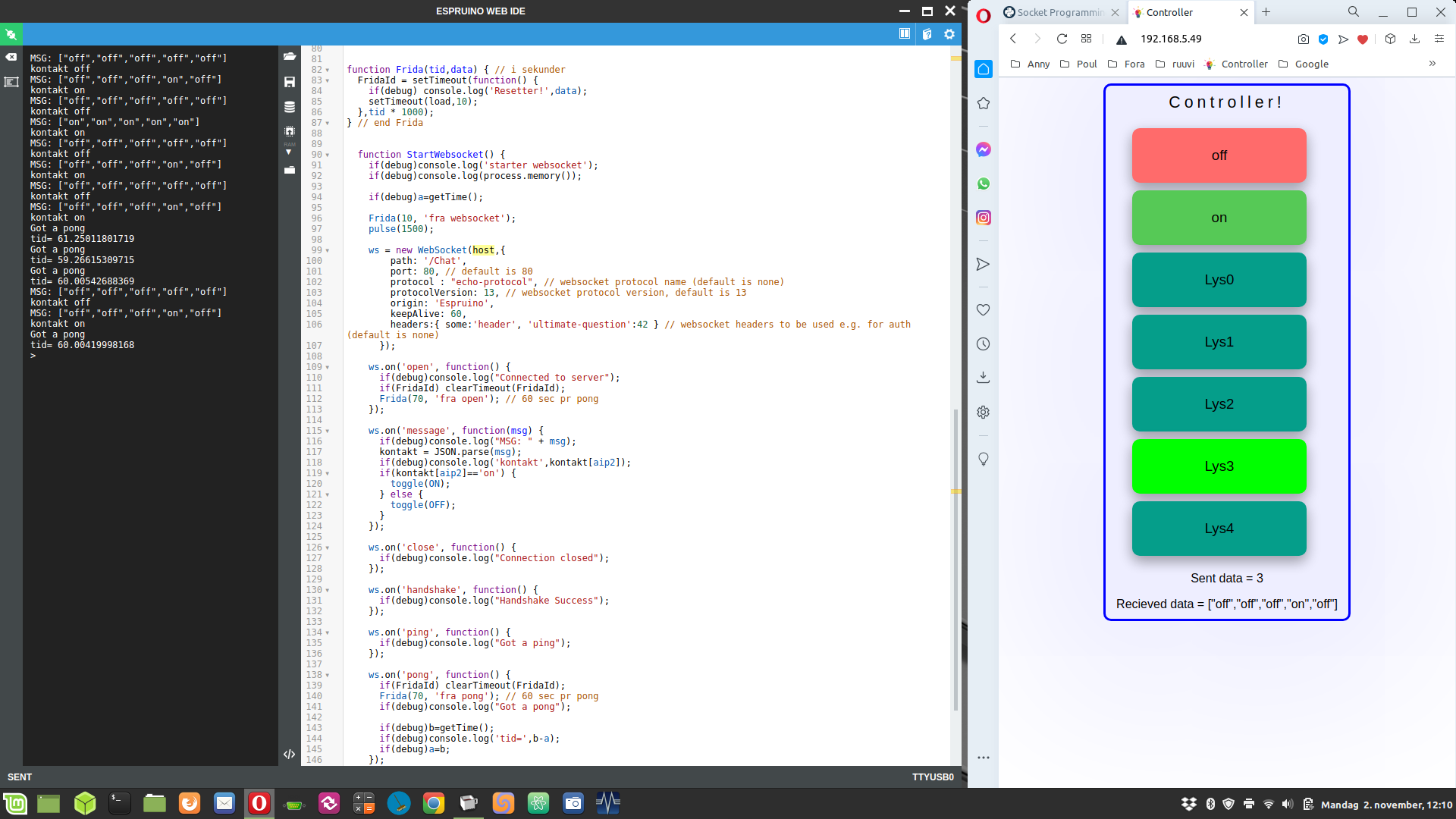Collapse code fold at line 126
This screenshot has height=819, width=1456.
coord(328,548)
